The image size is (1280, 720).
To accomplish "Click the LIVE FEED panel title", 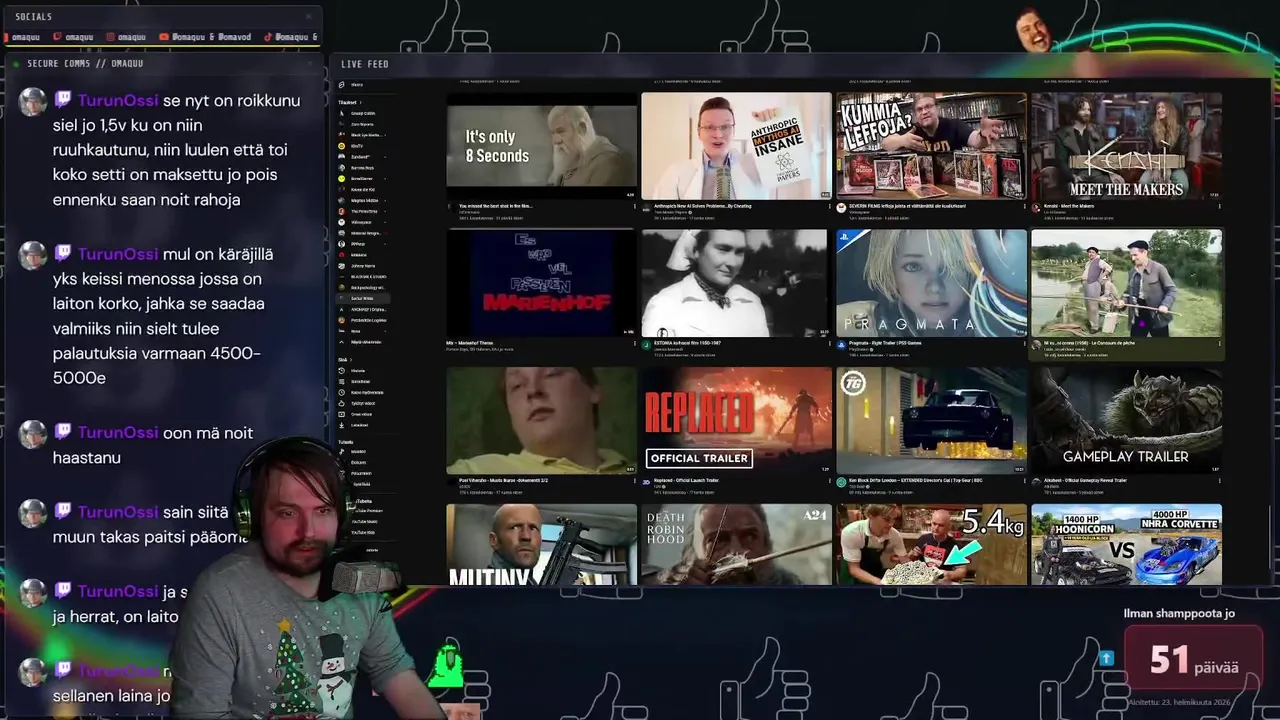I will pos(365,64).
